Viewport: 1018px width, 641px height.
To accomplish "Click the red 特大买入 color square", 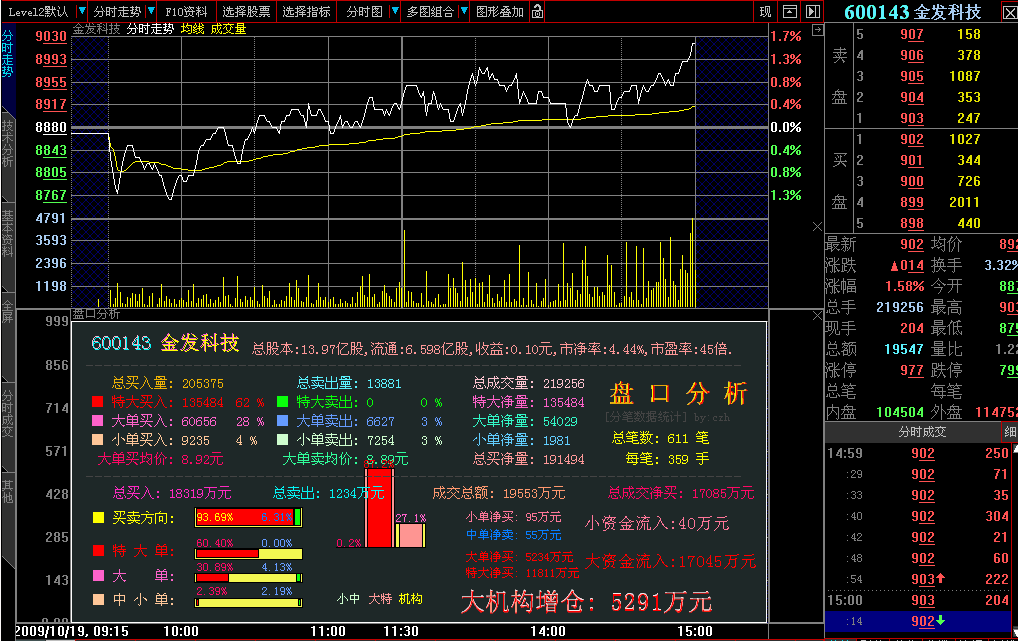I will click(97, 402).
